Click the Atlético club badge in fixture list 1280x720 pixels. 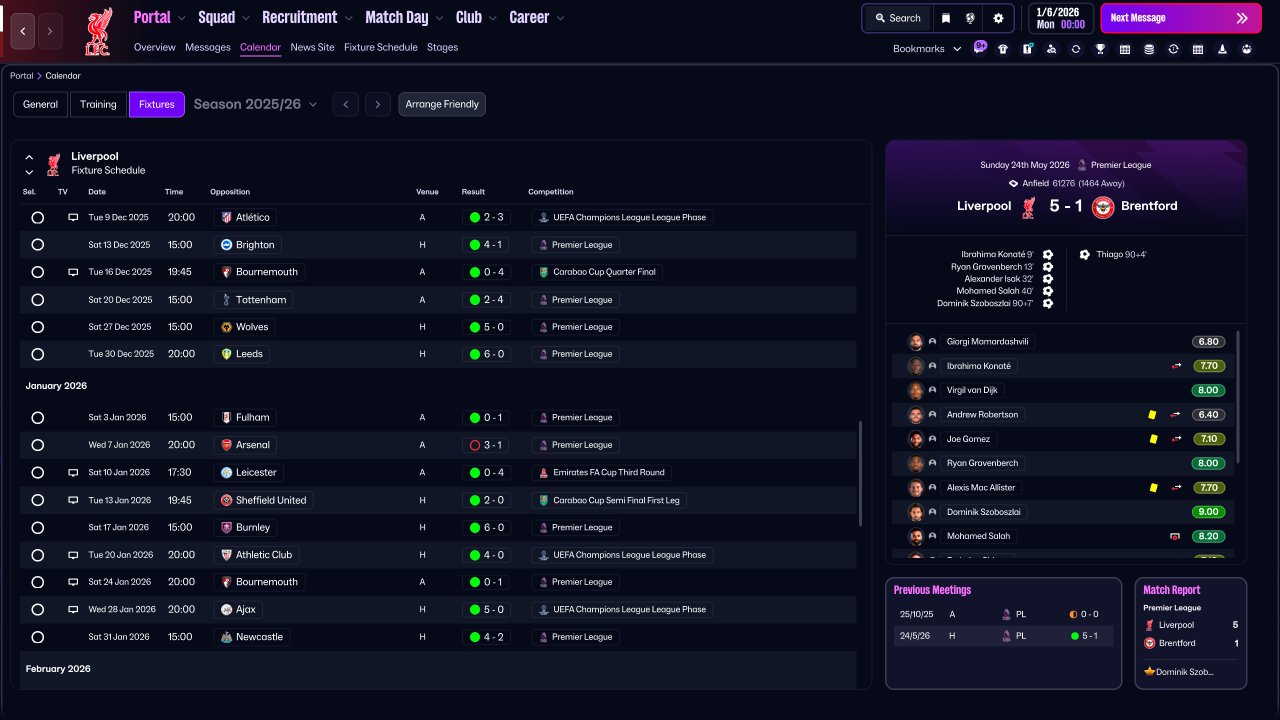click(226, 217)
